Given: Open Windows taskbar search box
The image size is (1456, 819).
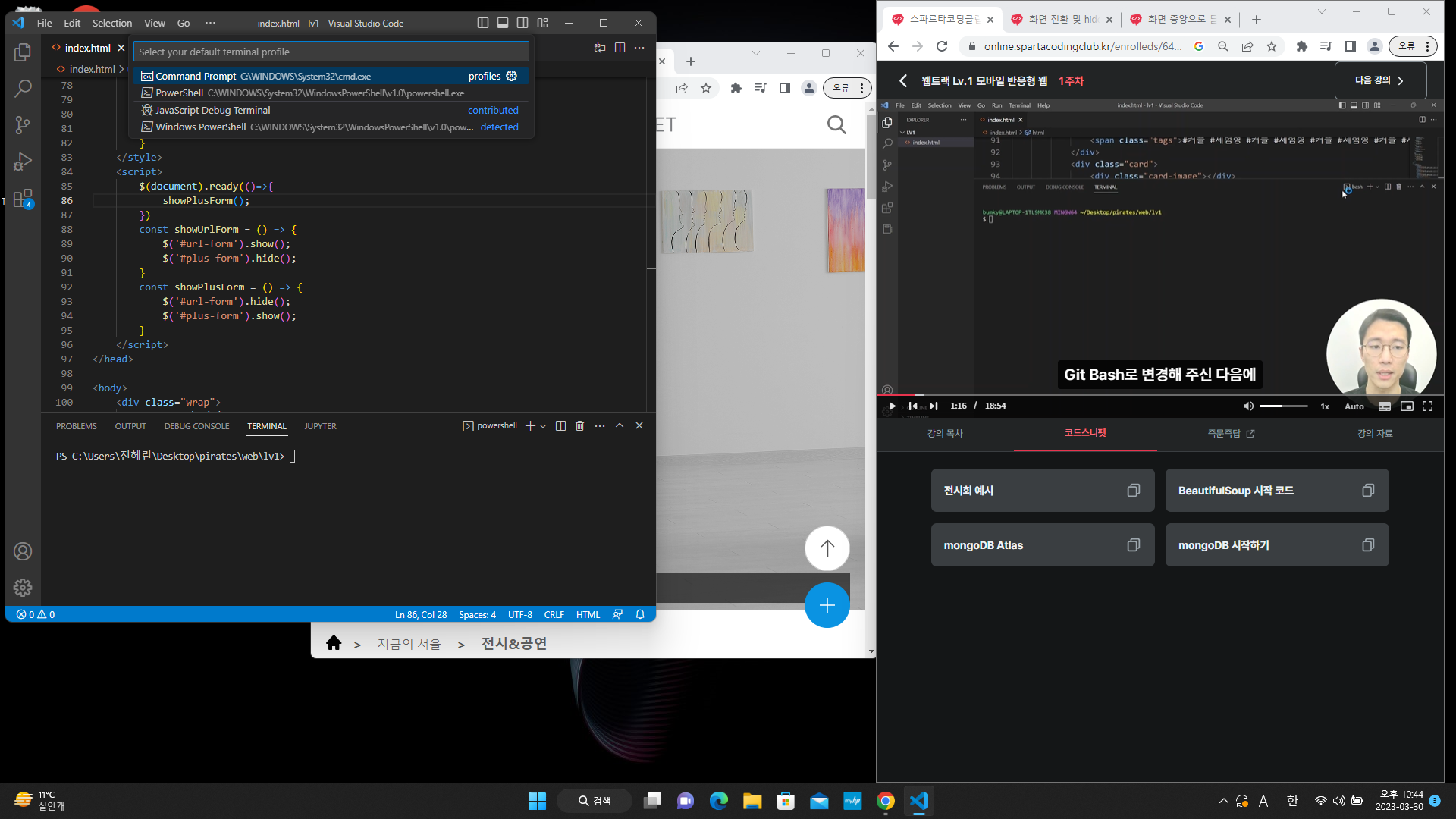Looking at the screenshot, I should coord(594,801).
